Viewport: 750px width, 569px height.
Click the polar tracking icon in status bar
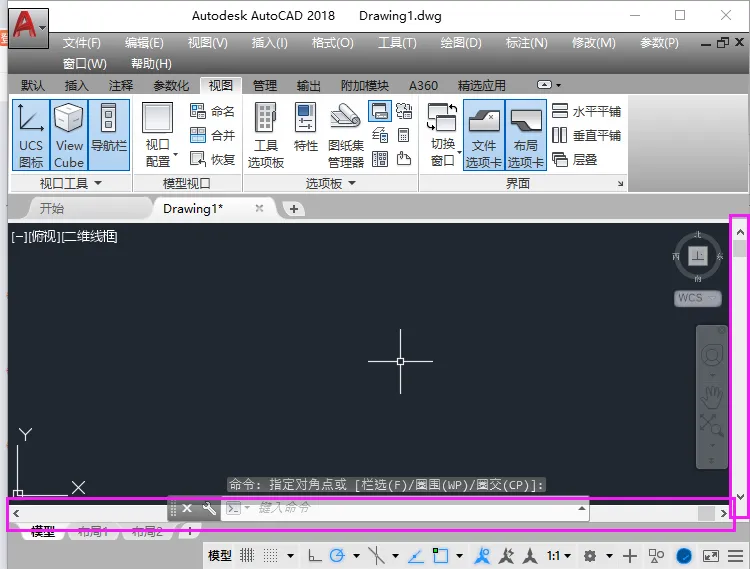(337, 556)
